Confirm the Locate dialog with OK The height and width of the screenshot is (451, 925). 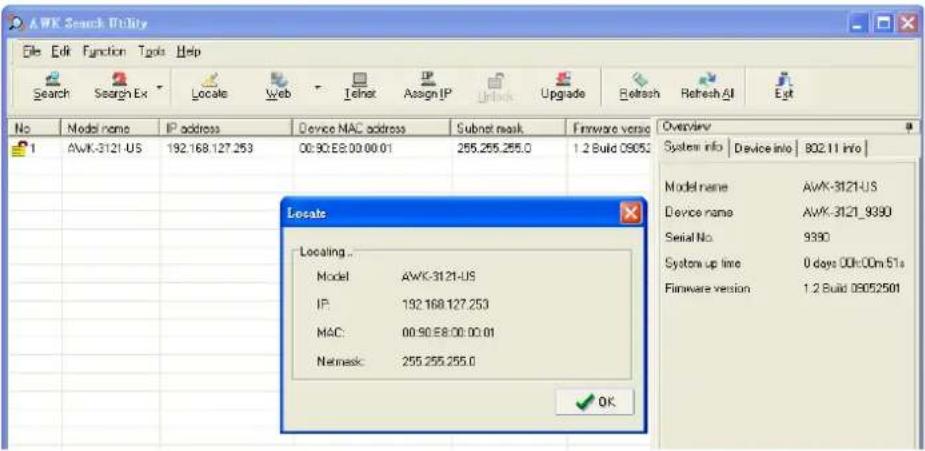coord(595,401)
